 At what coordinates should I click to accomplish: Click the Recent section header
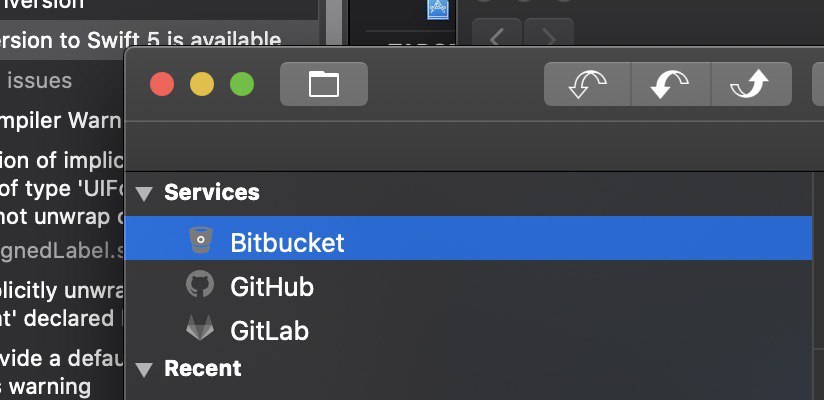tap(202, 369)
